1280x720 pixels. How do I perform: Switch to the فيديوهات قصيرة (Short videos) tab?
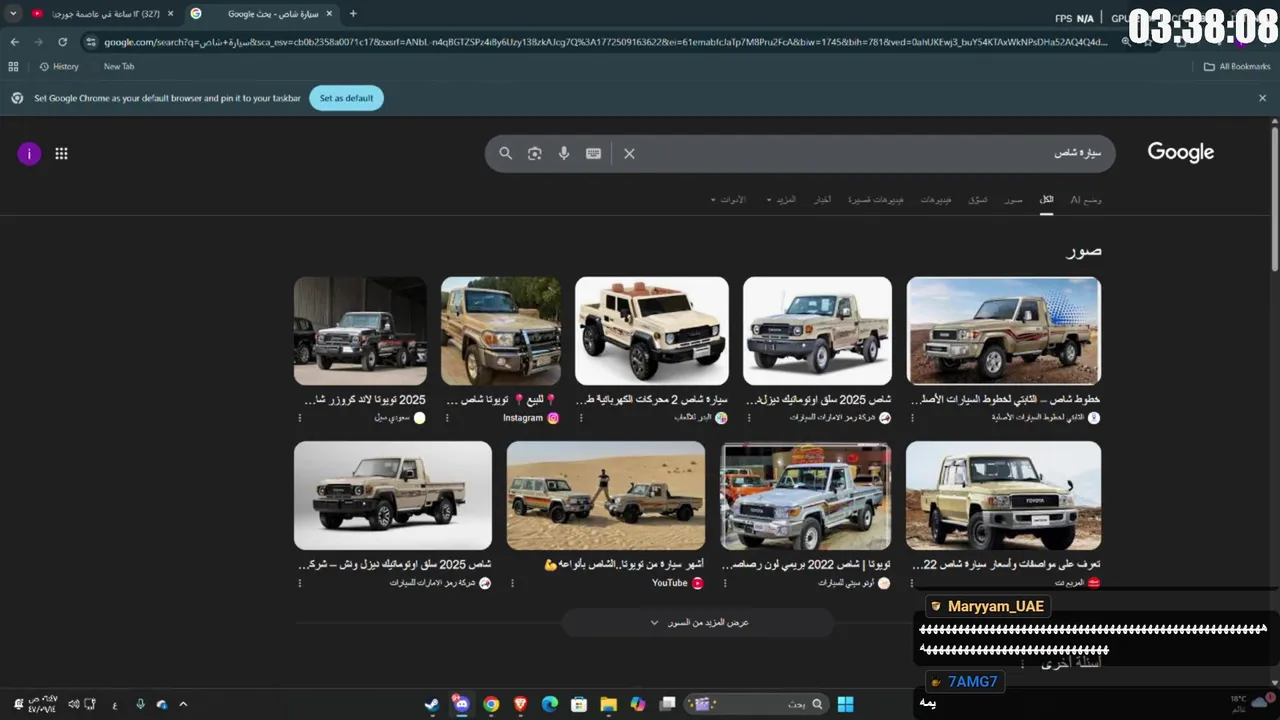(x=876, y=200)
